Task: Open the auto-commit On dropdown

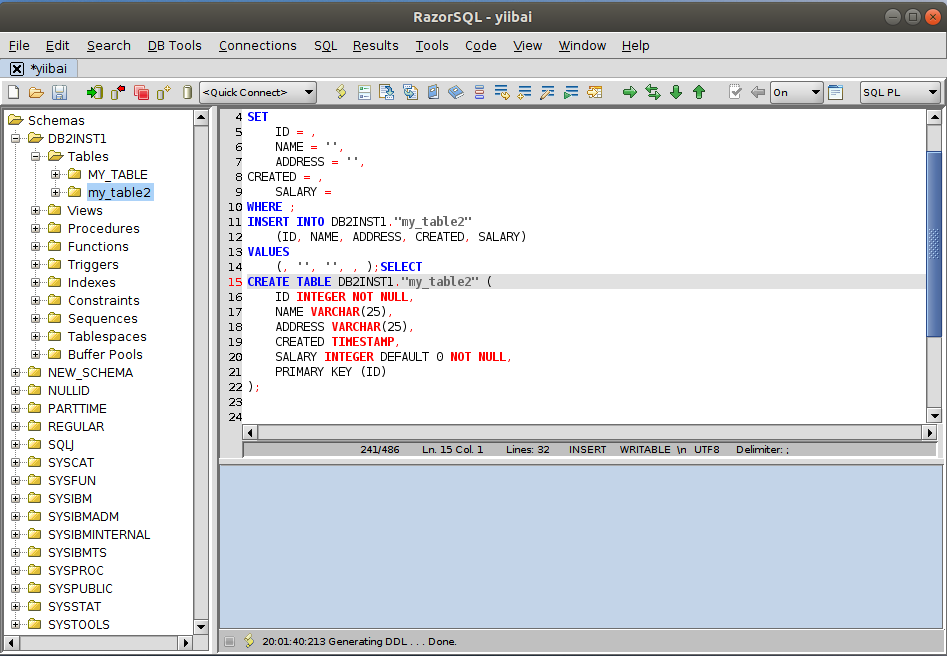Action: (x=796, y=92)
